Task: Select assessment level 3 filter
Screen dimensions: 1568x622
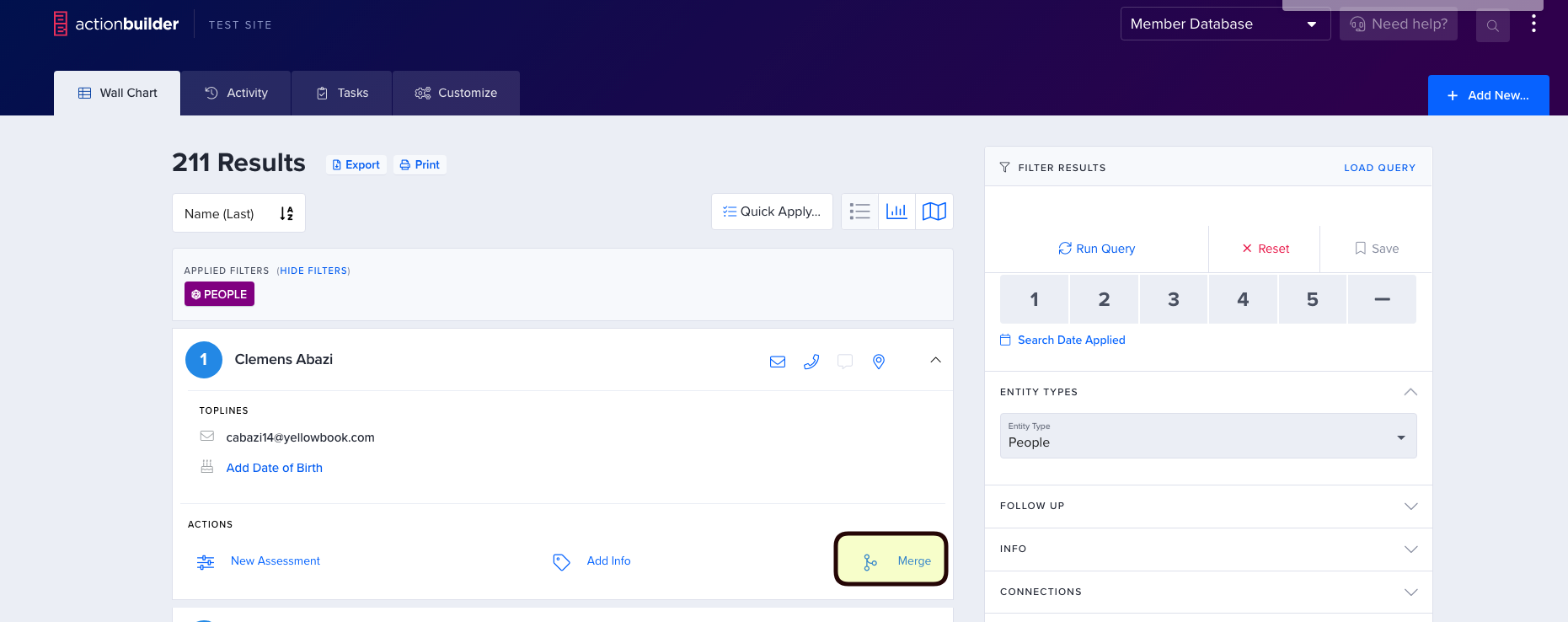Action: (x=1174, y=299)
